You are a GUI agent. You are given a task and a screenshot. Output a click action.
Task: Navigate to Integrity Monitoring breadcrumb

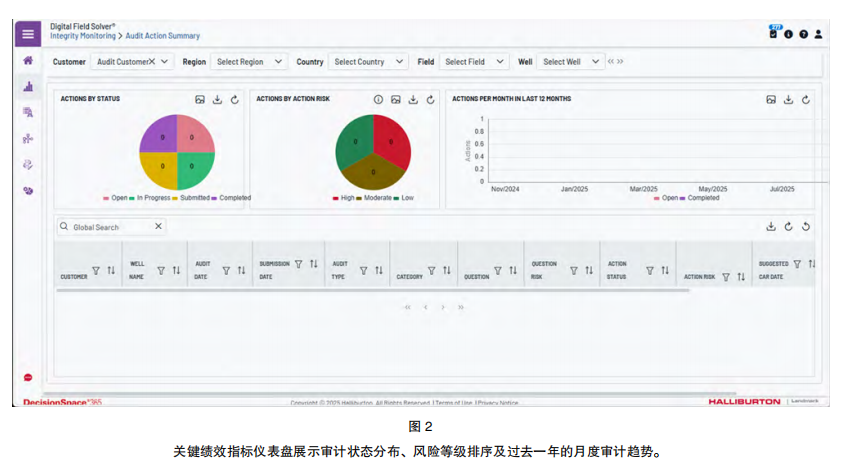pyautogui.click(x=81, y=36)
